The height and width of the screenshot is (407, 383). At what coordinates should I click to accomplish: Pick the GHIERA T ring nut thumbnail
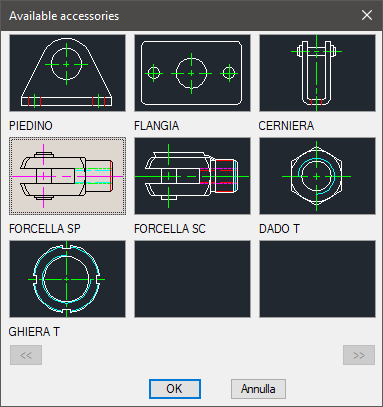[x=67, y=279]
